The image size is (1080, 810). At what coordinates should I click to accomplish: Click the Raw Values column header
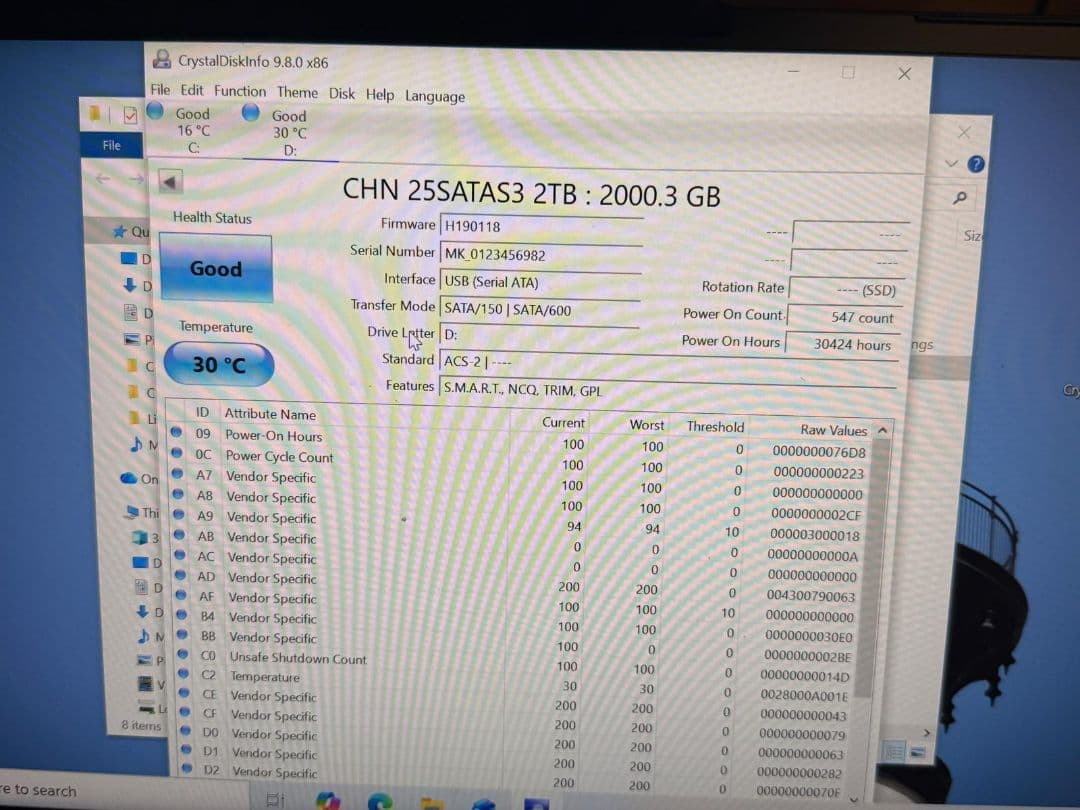pyautogui.click(x=833, y=430)
